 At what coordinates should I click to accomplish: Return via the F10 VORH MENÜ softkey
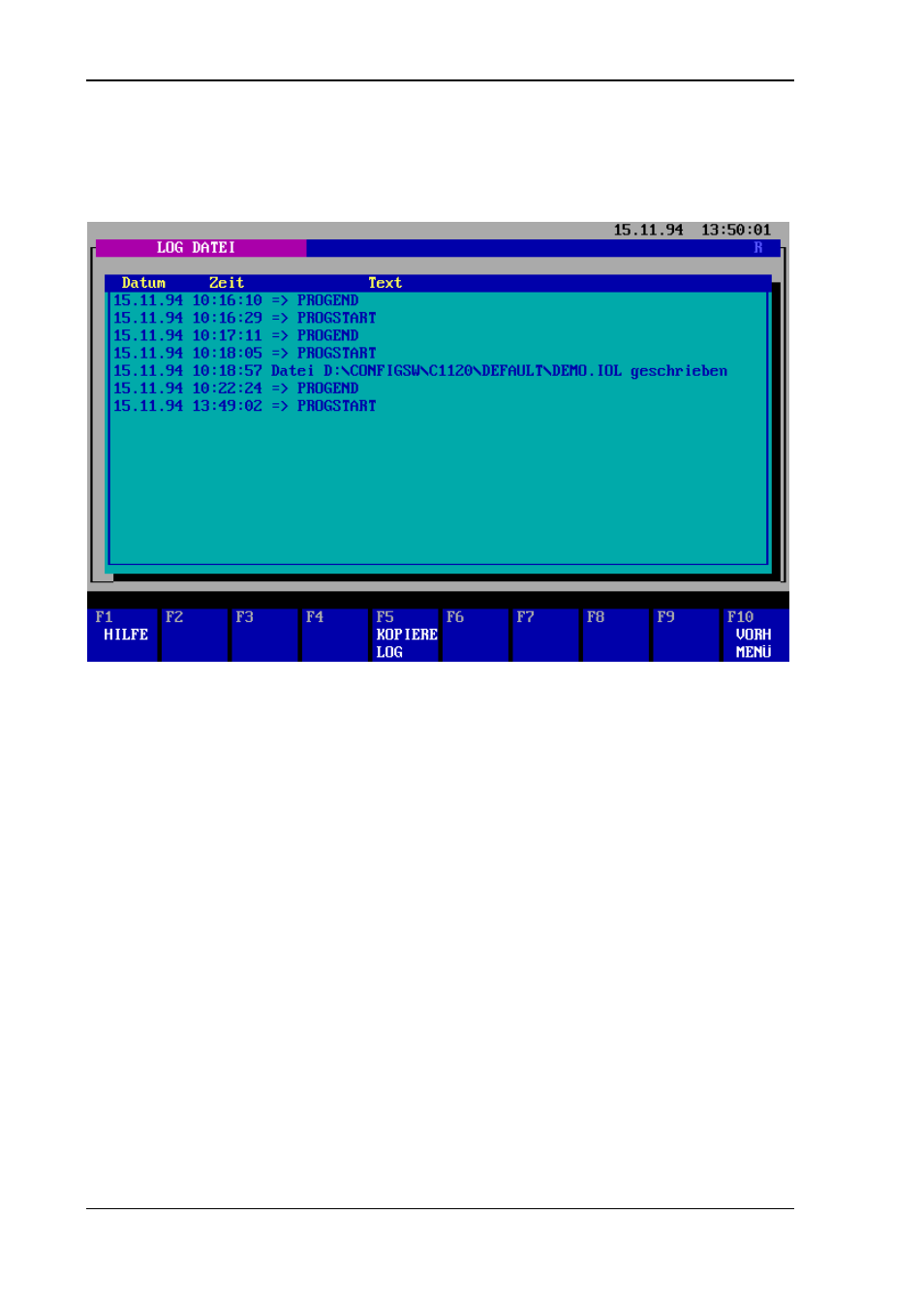(x=755, y=635)
